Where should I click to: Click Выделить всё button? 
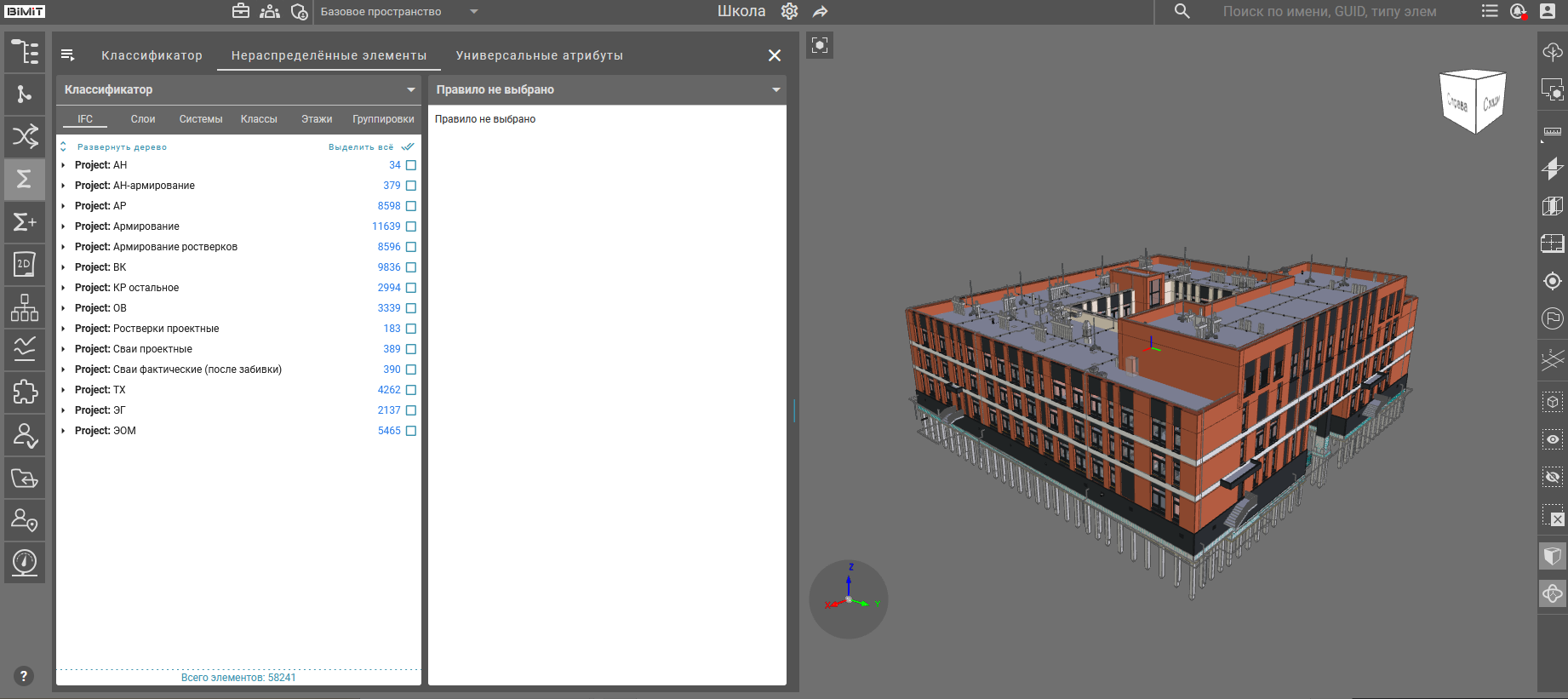(x=362, y=147)
